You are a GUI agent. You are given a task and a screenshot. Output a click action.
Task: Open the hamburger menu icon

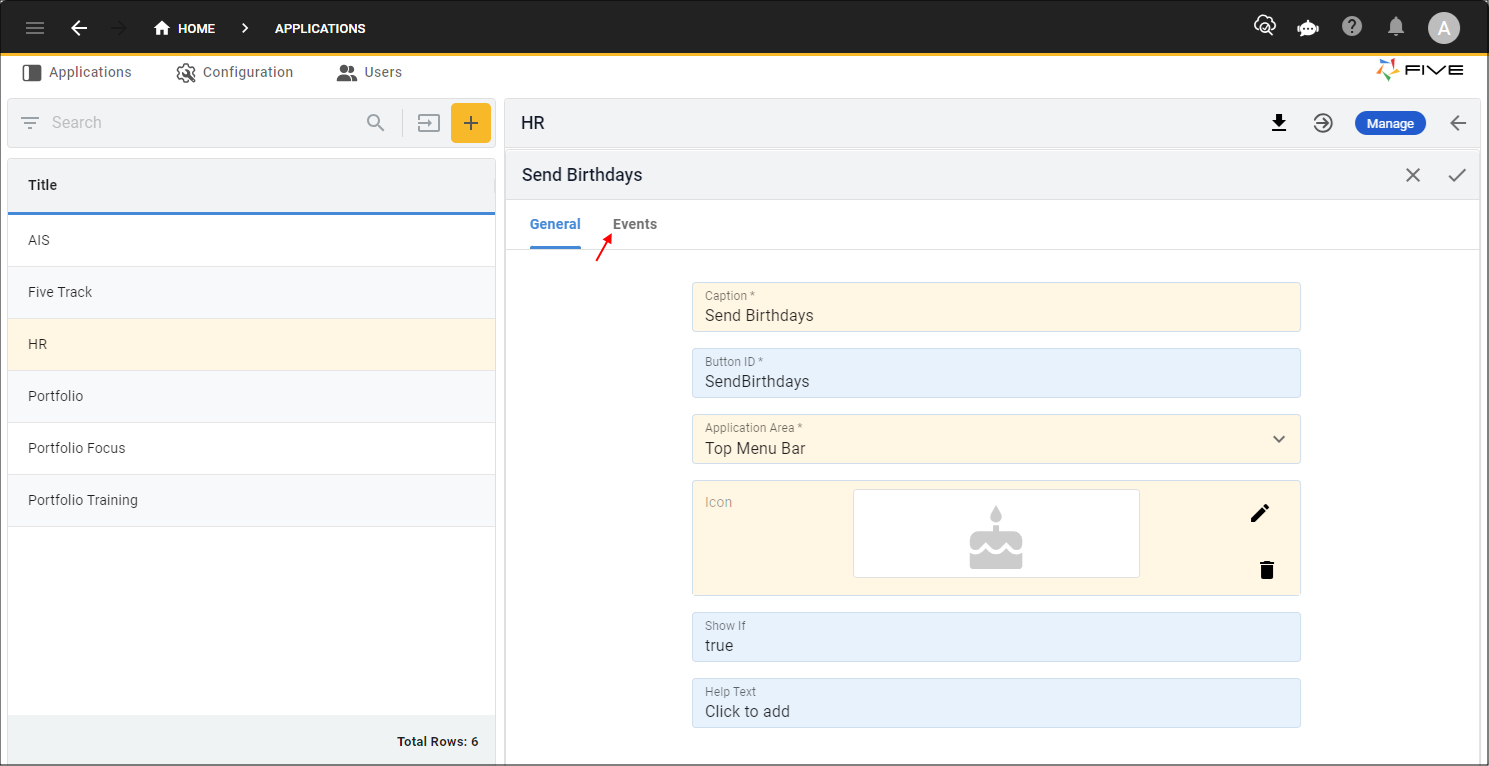click(x=35, y=28)
